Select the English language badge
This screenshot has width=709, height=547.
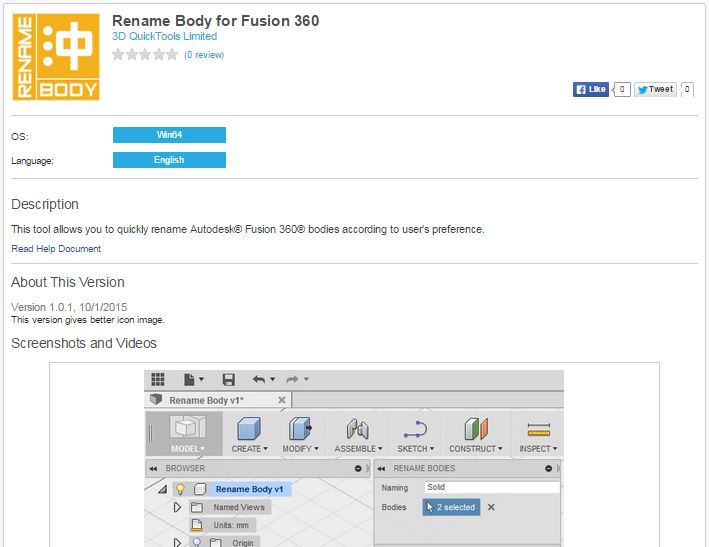(x=169, y=160)
